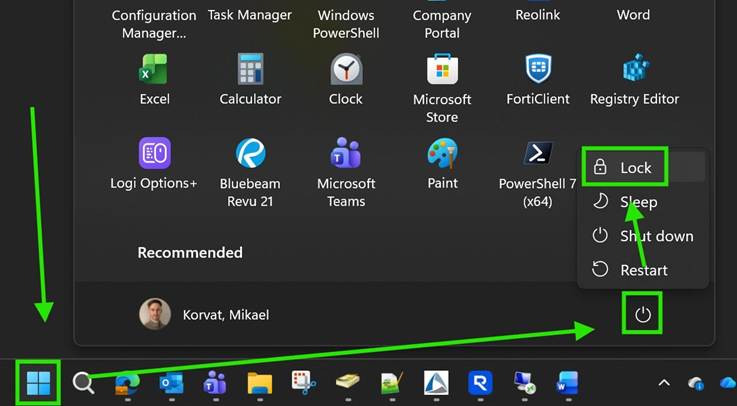
Task: Choose Lock in the power menu
Action: click(x=643, y=167)
